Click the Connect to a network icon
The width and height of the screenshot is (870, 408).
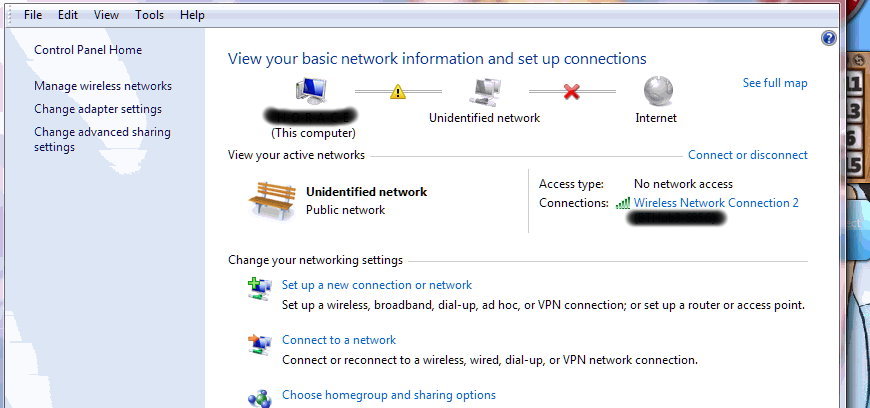pyautogui.click(x=259, y=344)
